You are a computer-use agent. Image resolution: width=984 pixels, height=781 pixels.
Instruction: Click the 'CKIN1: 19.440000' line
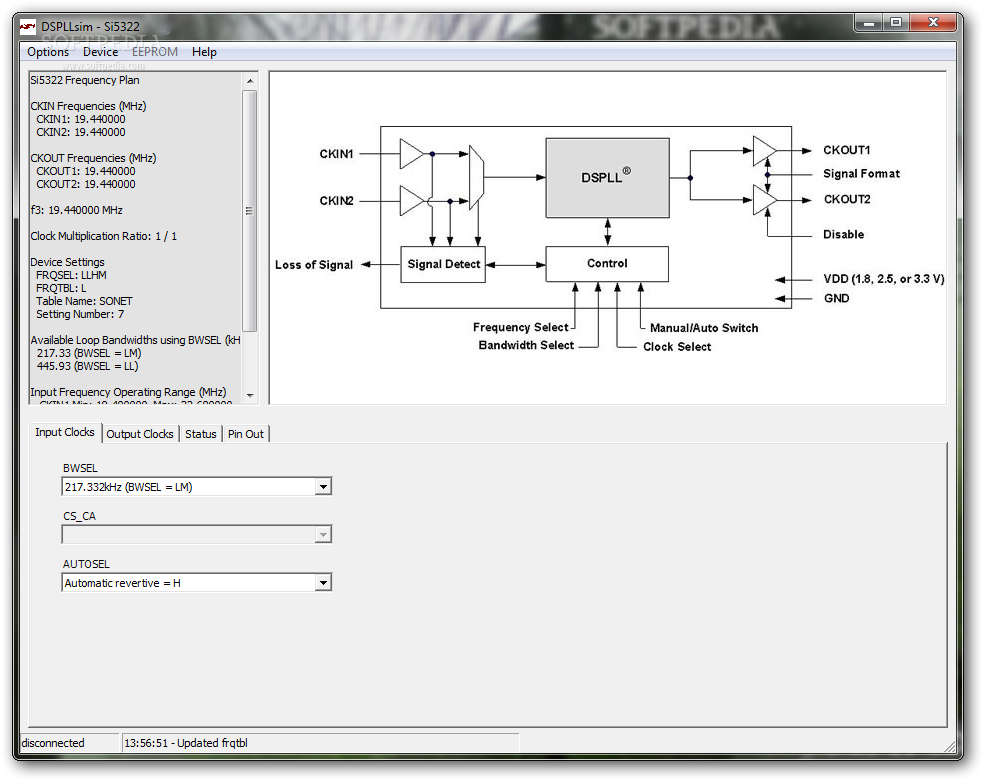tap(80, 119)
